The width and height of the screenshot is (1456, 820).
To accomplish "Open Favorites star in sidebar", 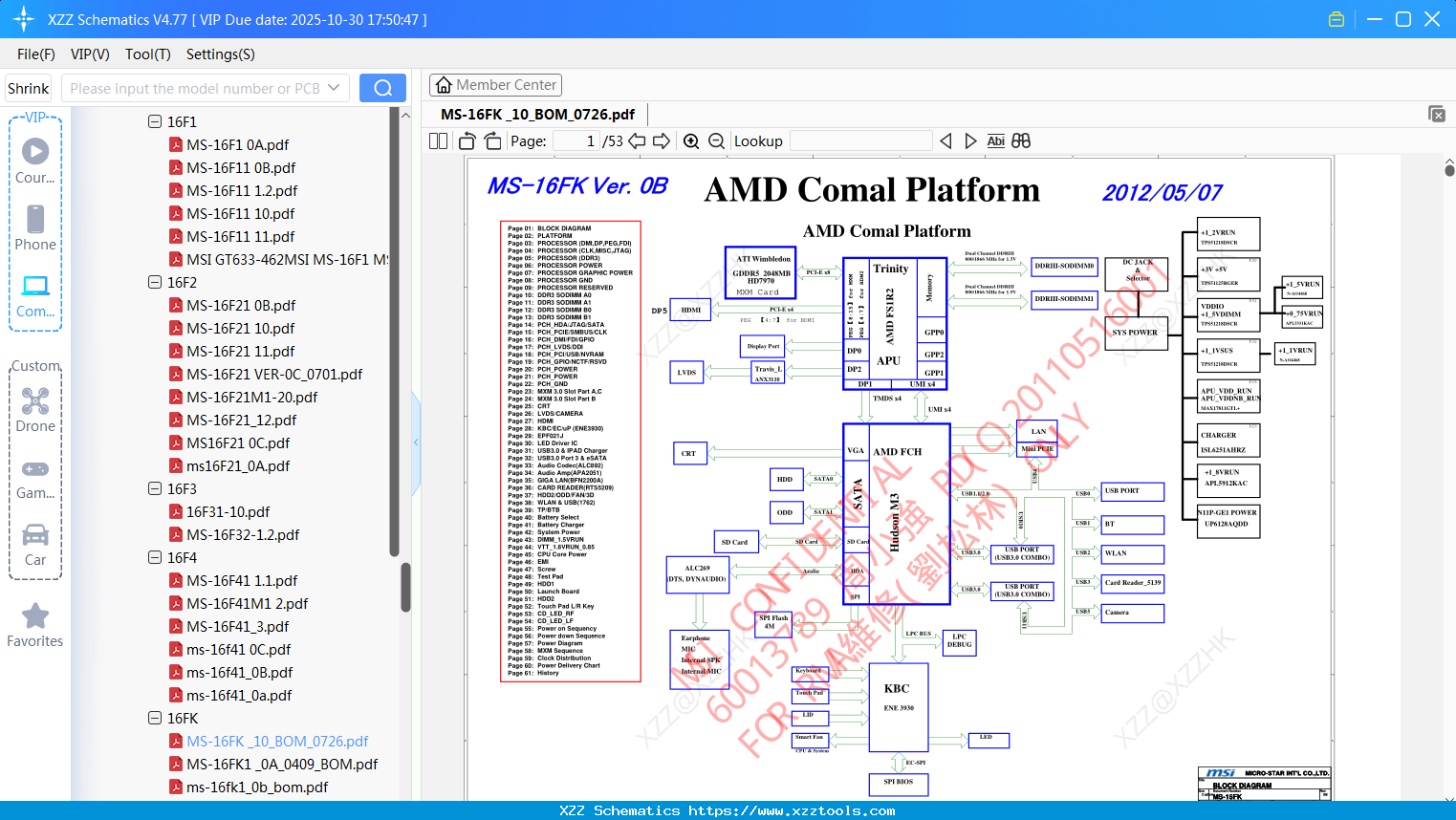I will pos(35,626).
